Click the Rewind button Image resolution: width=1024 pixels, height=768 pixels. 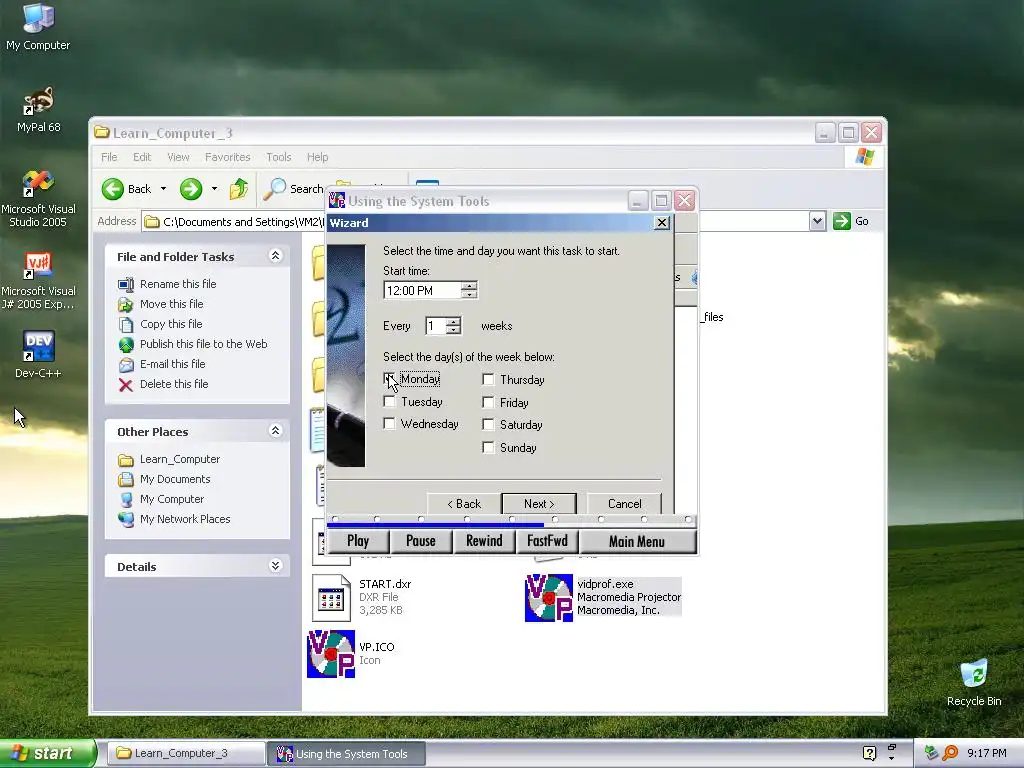point(484,541)
